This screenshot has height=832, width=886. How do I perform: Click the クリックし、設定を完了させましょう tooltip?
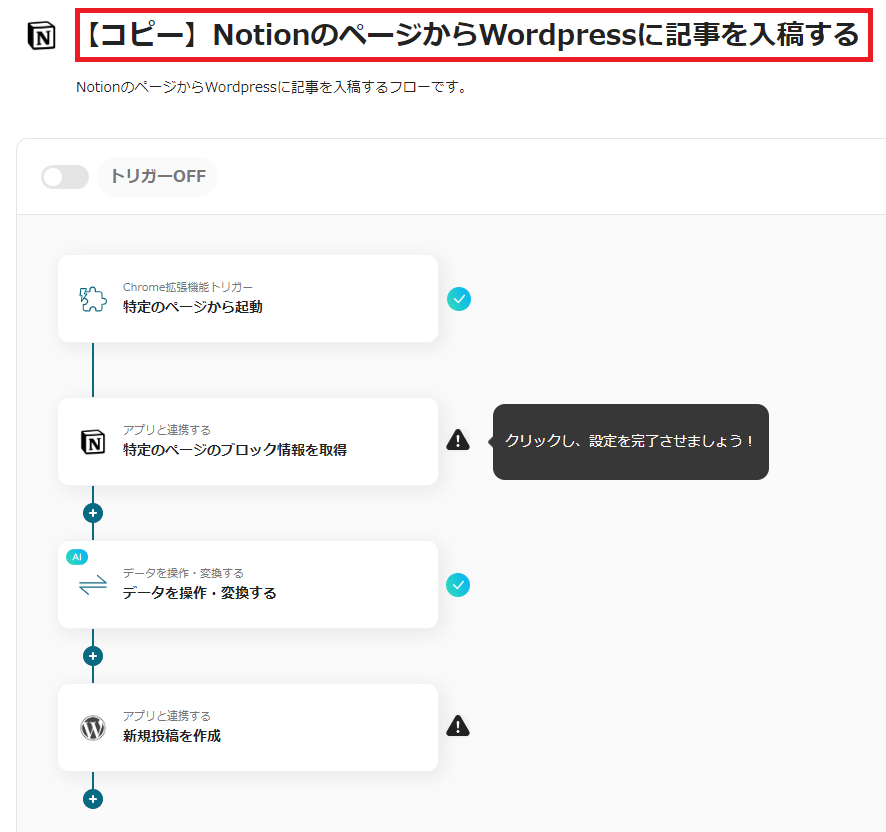[630, 441]
